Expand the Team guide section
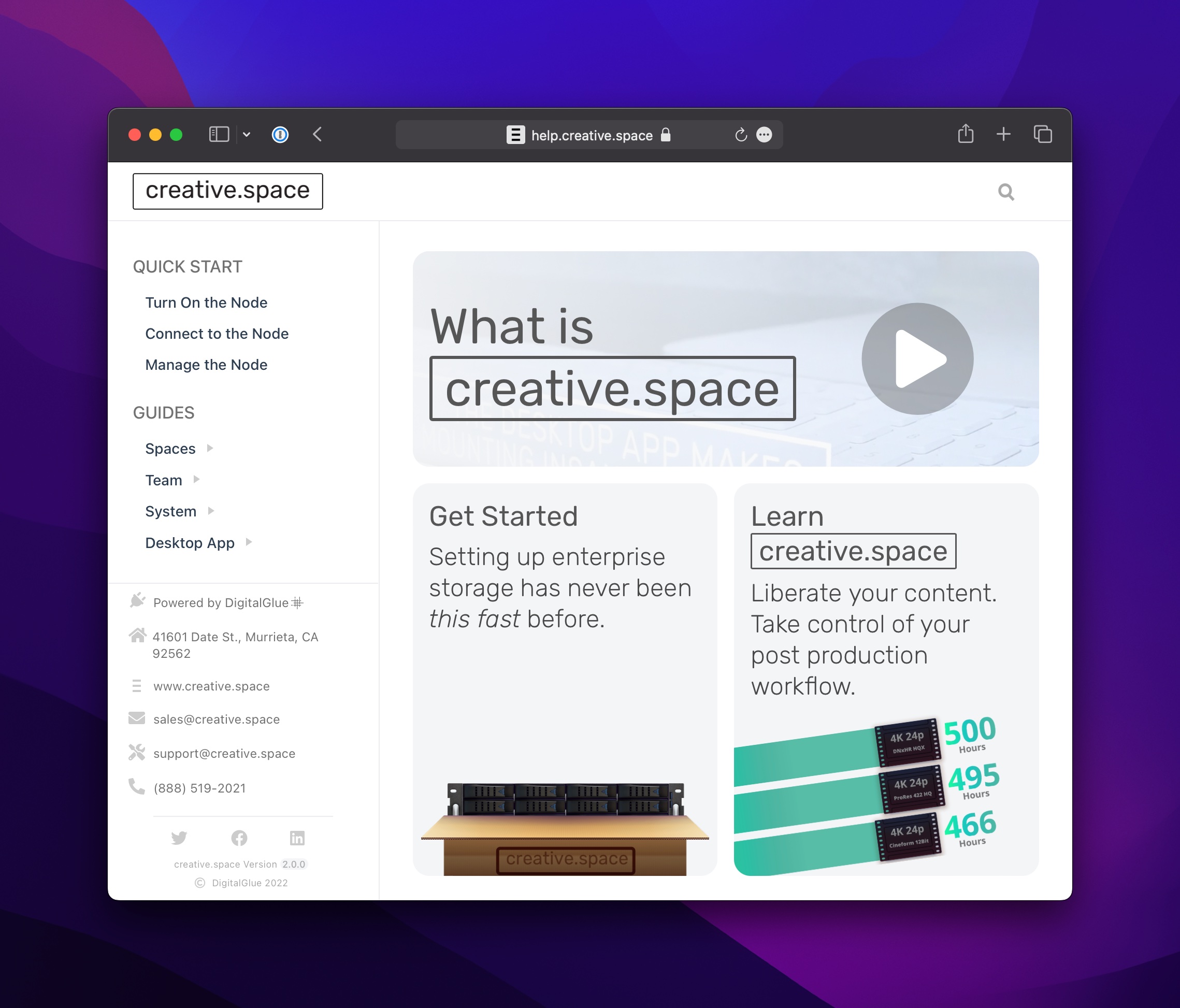Screen dimensions: 1180x1008 coord(196,480)
